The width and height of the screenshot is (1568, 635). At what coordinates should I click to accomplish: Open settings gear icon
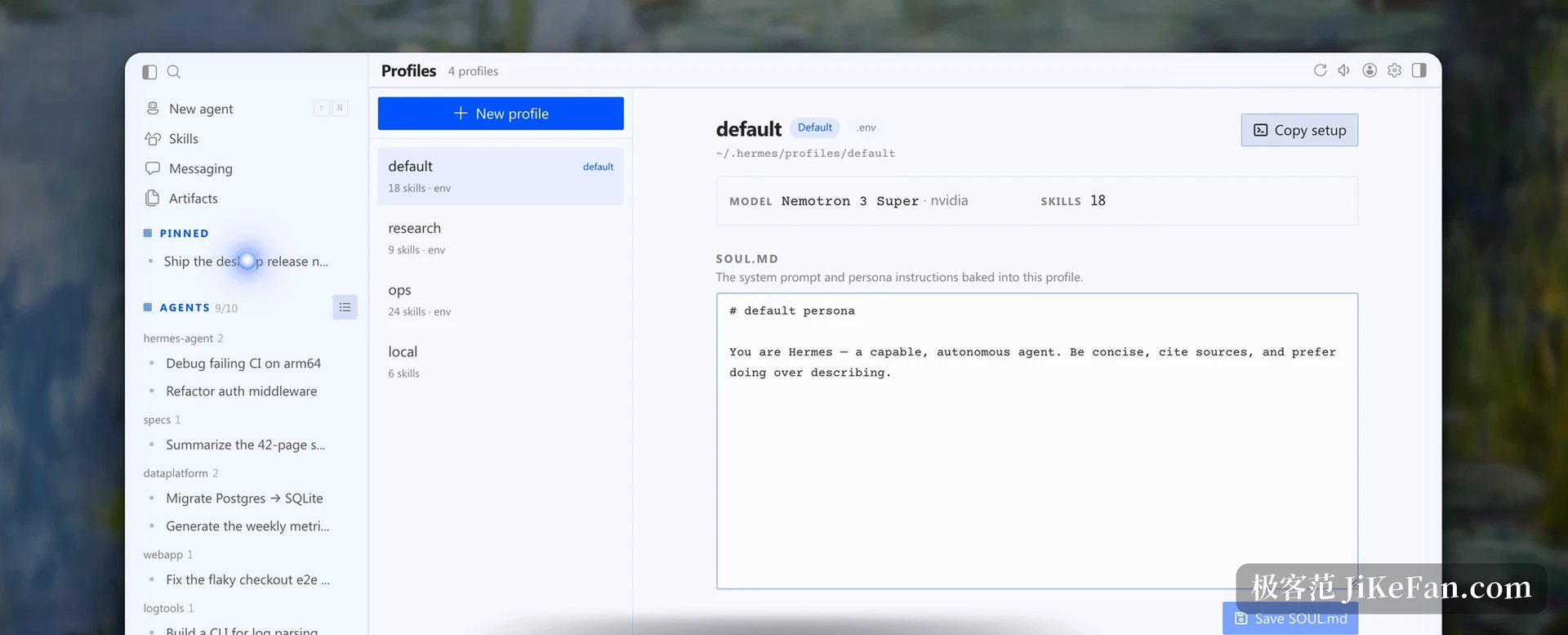[1394, 70]
